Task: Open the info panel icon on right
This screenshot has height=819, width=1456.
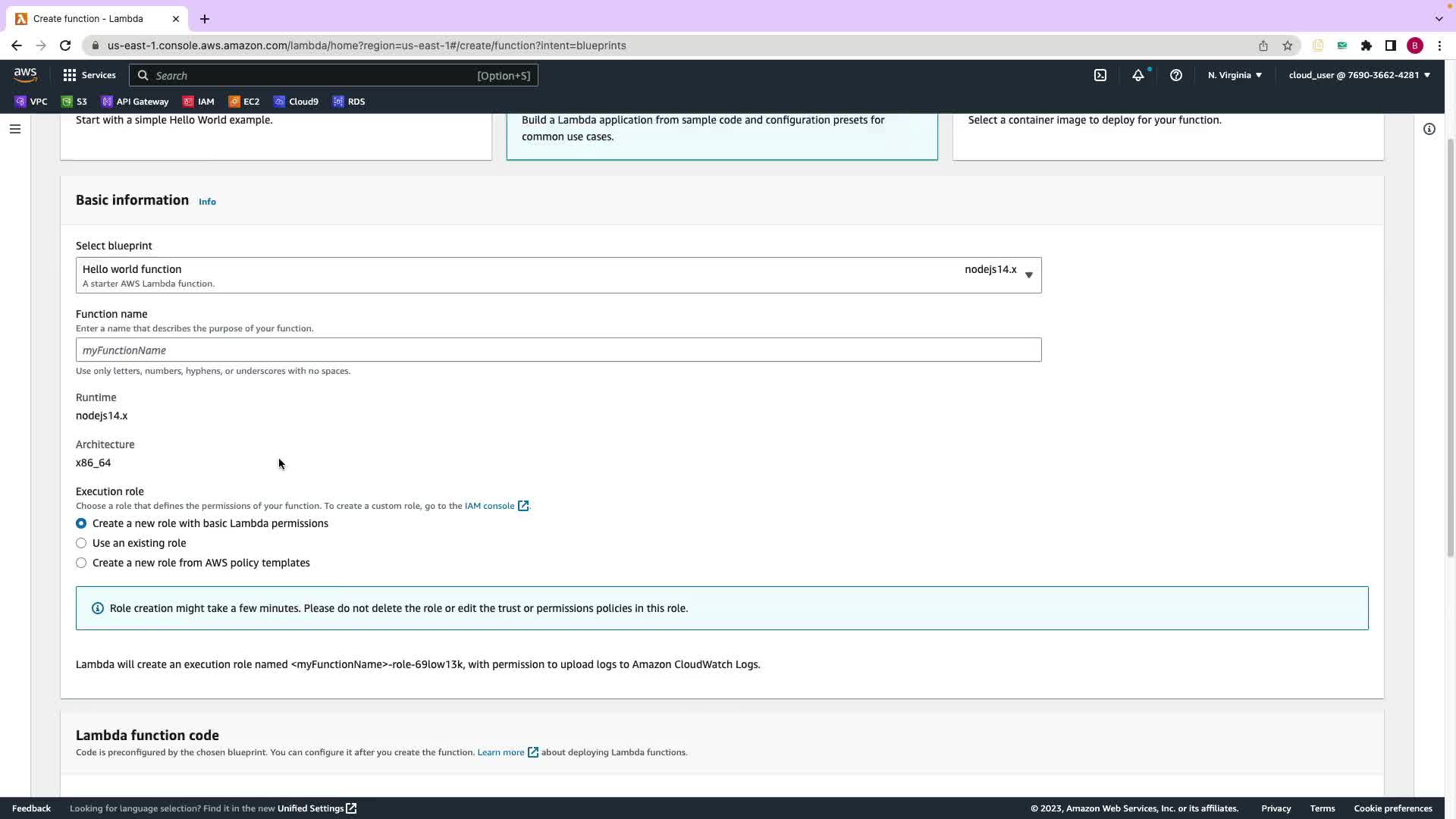Action: (x=1429, y=129)
